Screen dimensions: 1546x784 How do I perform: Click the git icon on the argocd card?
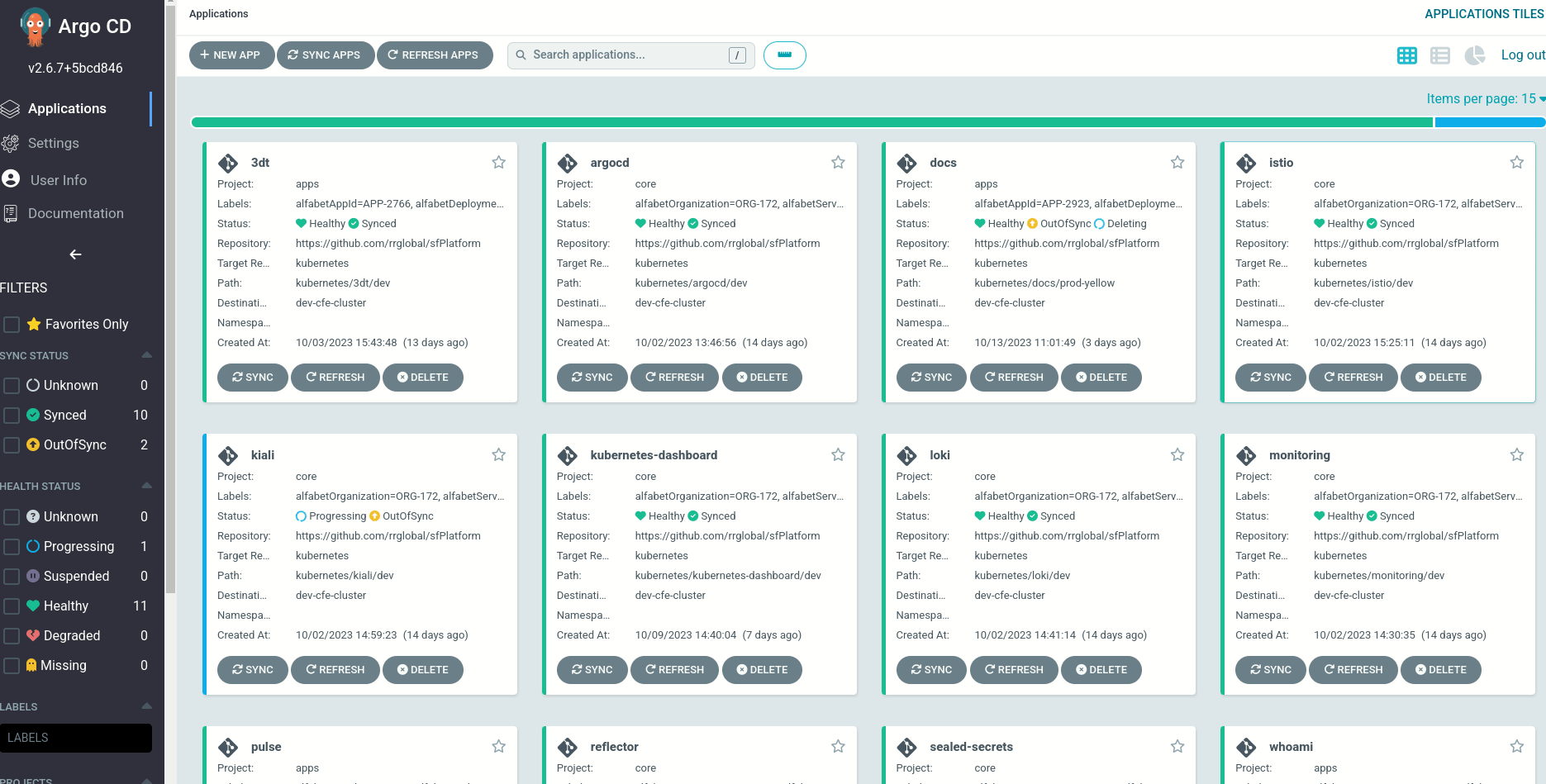[x=568, y=164]
